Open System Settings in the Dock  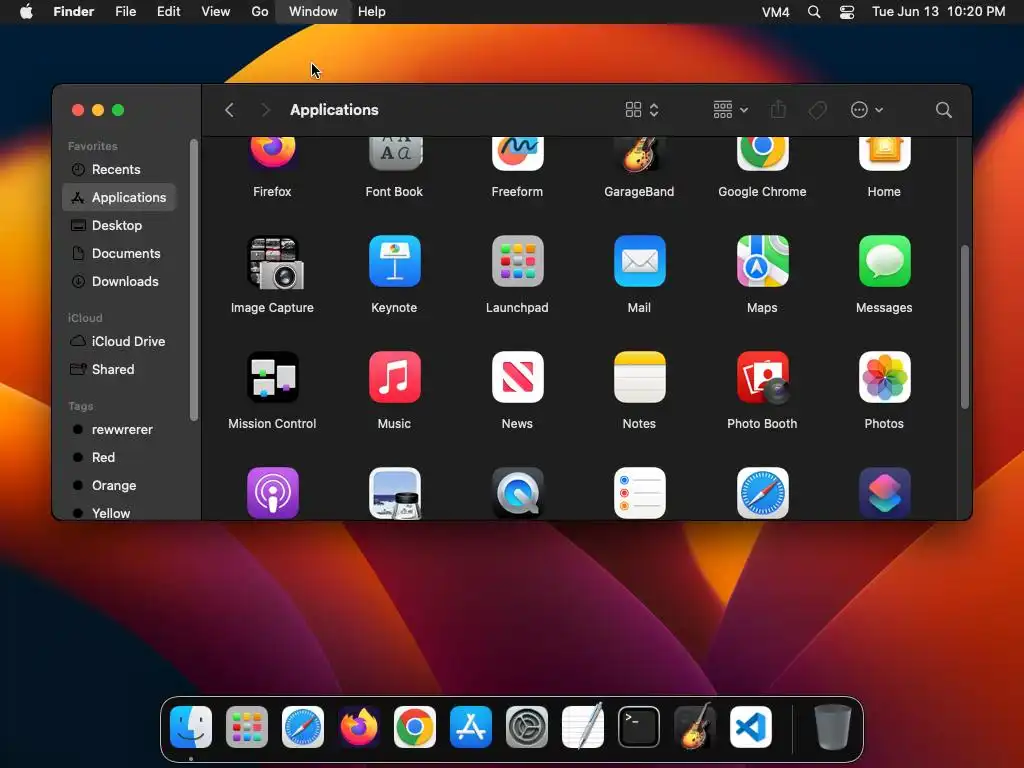pos(527,727)
